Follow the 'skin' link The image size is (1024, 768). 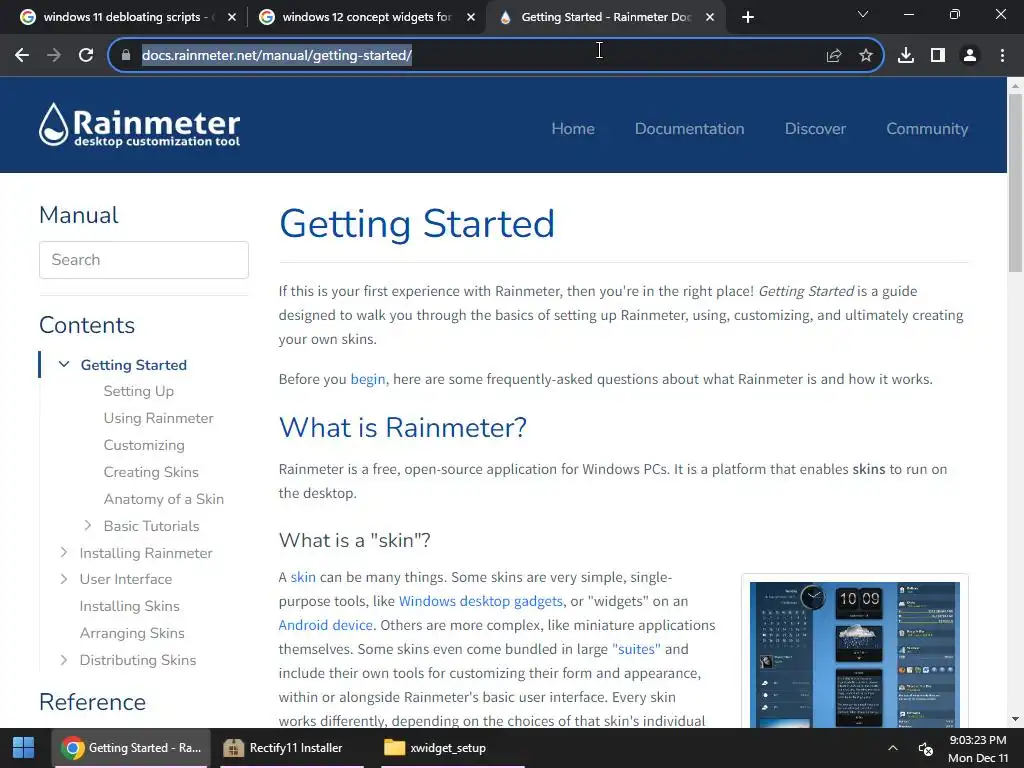click(303, 577)
